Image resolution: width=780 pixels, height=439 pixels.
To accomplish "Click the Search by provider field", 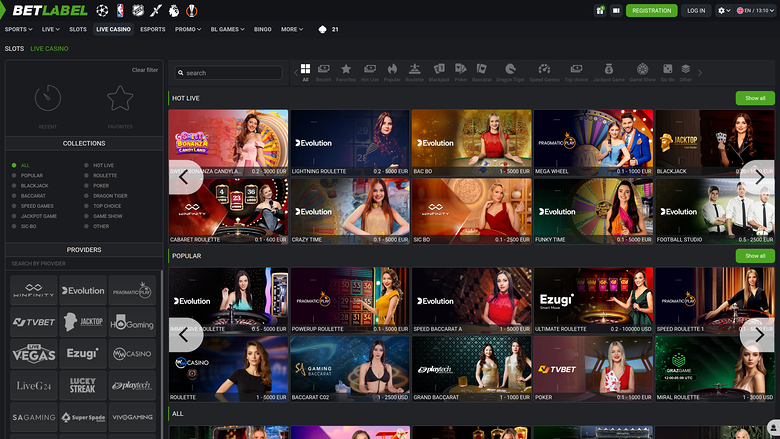I will [x=84, y=263].
